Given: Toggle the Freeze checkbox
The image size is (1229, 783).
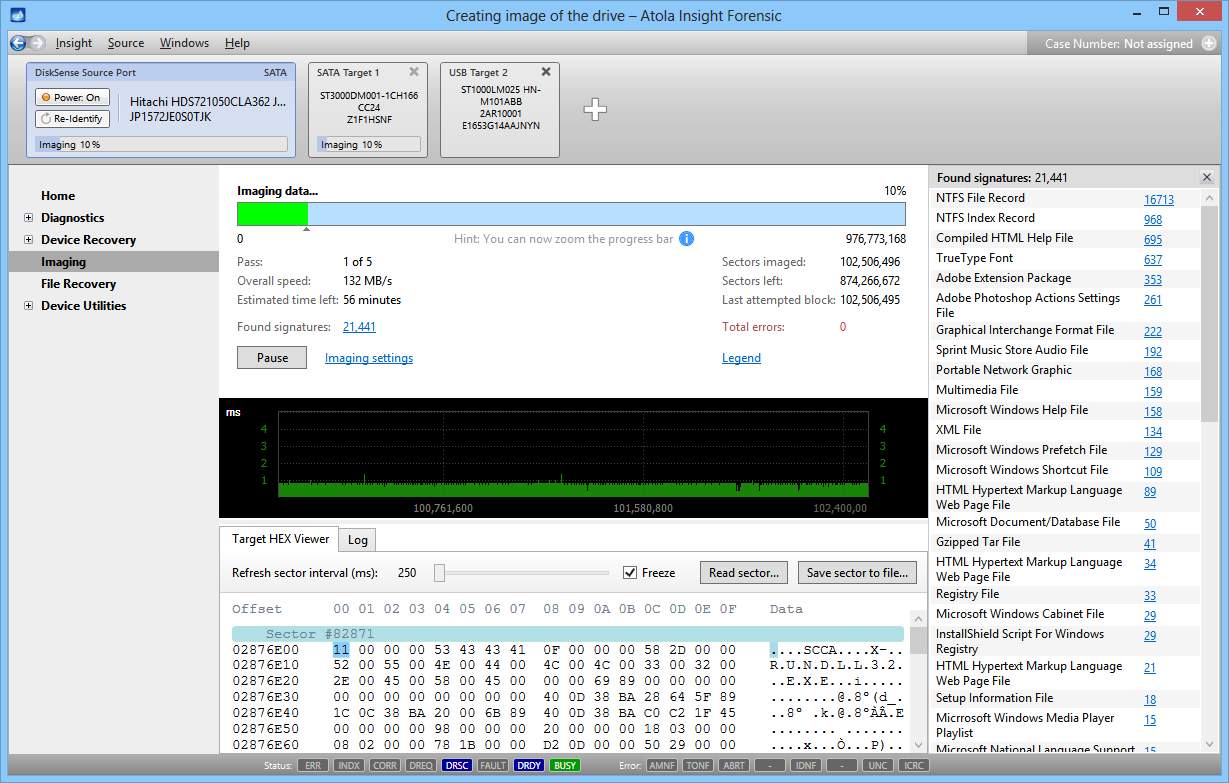Looking at the screenshot, I should tap(630, 573).
